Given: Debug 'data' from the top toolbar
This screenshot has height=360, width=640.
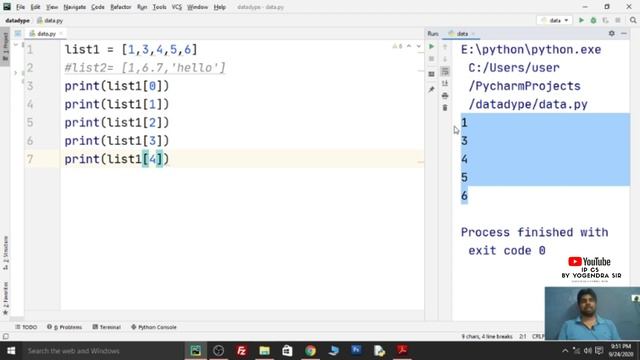Looking at the screenshot, I should click(x=593, y=20).
